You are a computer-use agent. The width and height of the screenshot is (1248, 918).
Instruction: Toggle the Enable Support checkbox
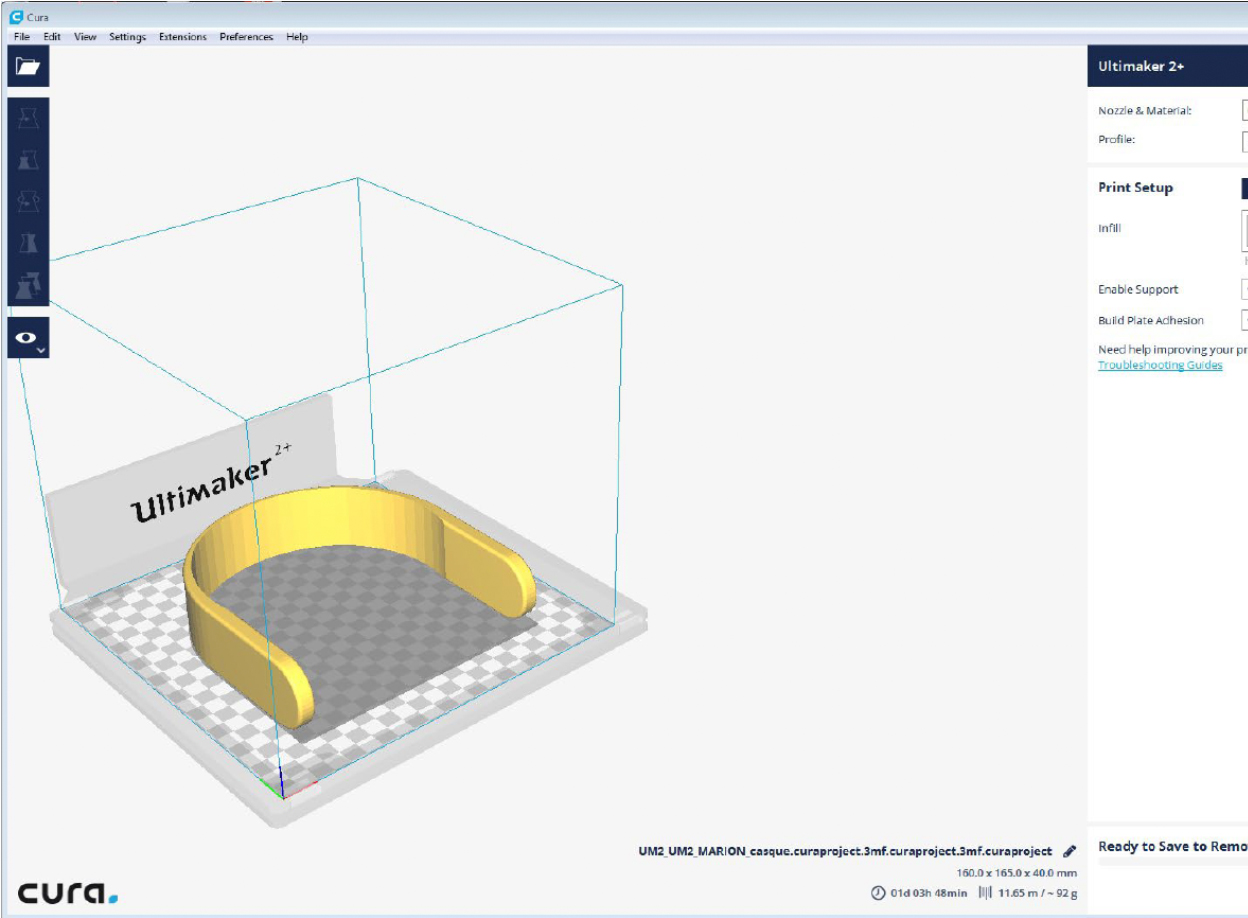(x=1244, y=290)
